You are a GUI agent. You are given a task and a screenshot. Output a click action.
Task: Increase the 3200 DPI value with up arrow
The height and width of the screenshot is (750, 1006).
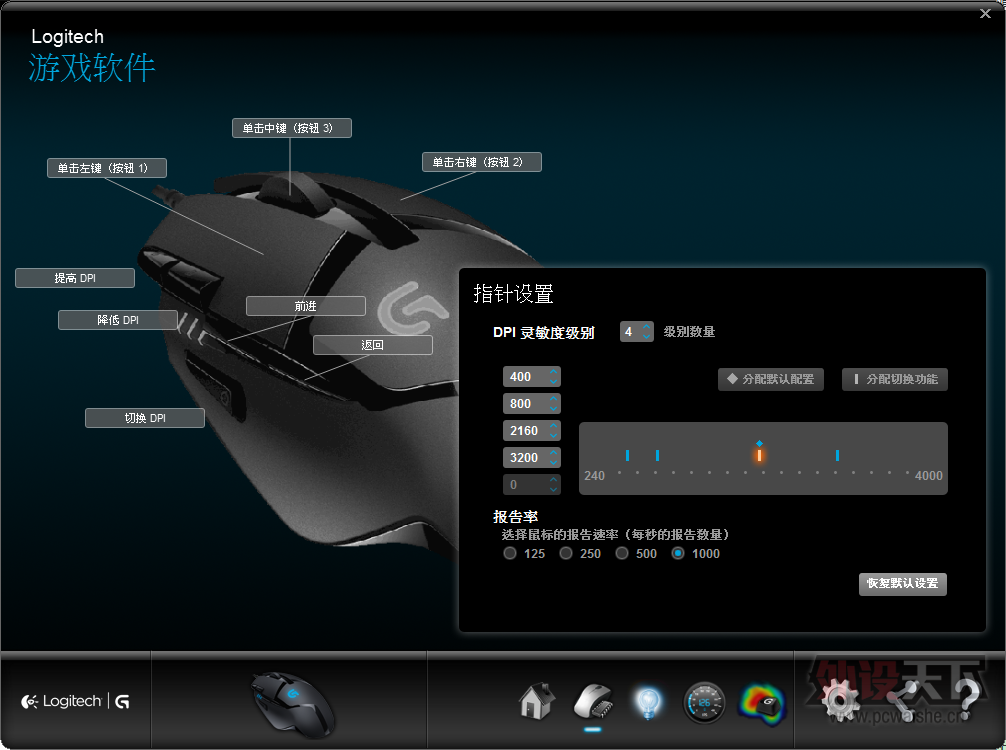[554, 453]
